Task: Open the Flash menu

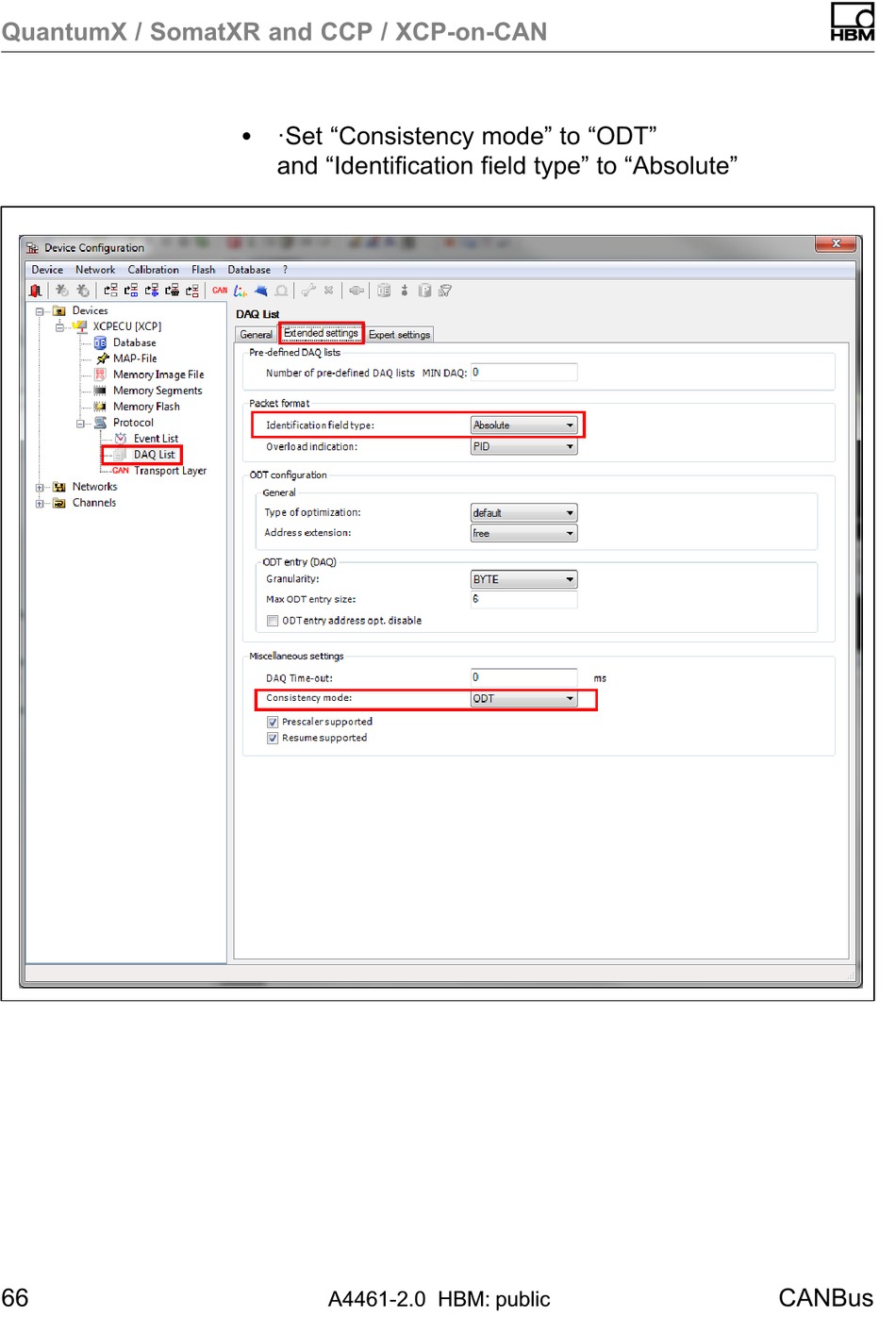Action: tap(203, 270)
